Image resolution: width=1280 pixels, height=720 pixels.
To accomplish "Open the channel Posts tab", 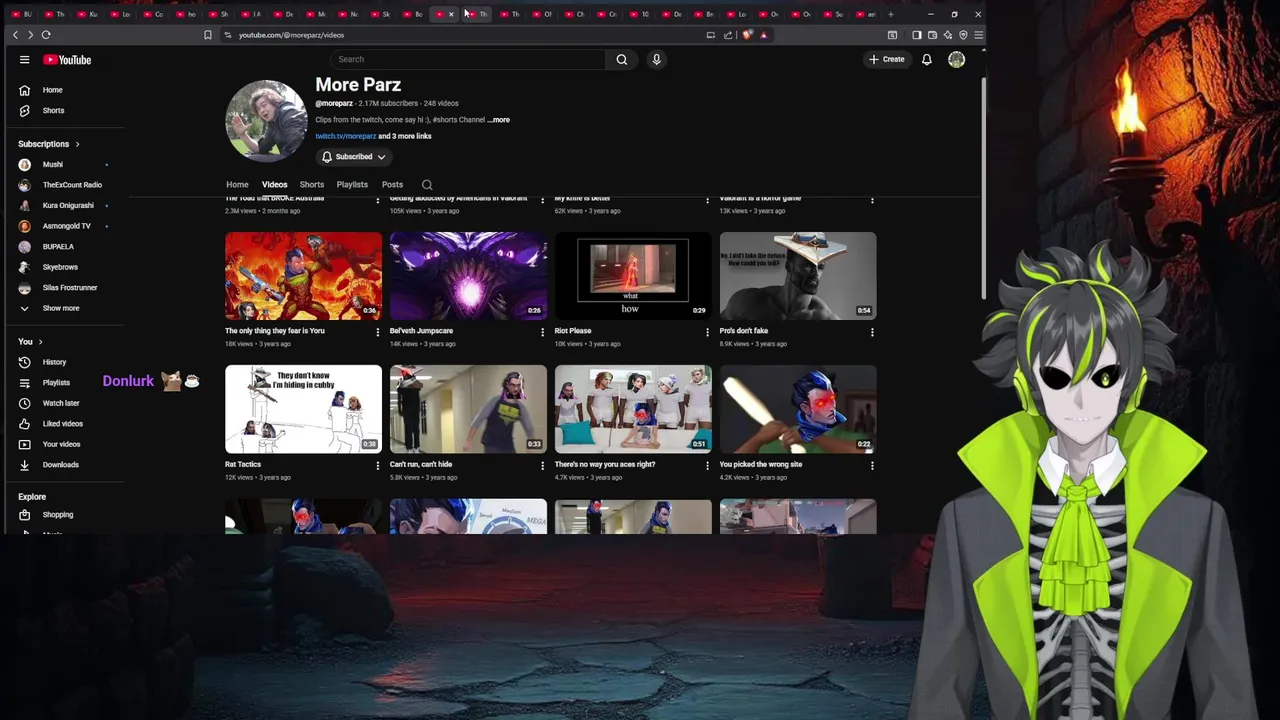I will tap(392, 185).
